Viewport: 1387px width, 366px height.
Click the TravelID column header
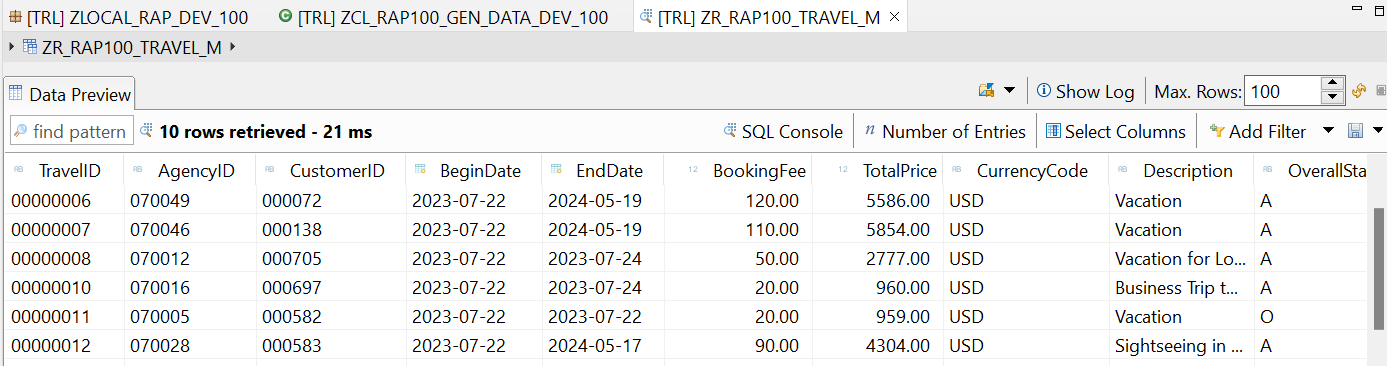pyautogui.click(x=64, y=171)
